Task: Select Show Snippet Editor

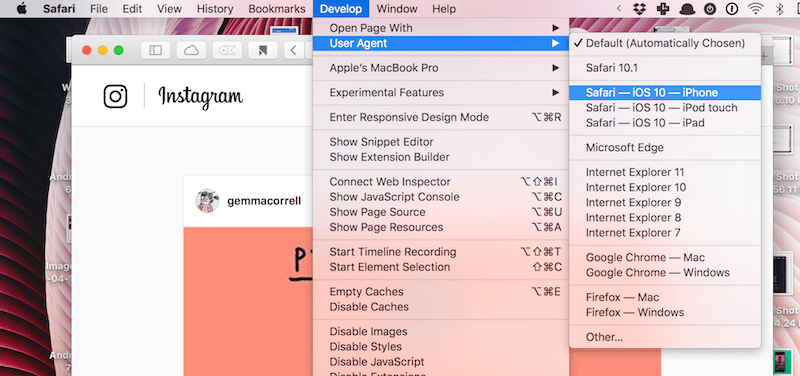Action: [x=441, y=142]
